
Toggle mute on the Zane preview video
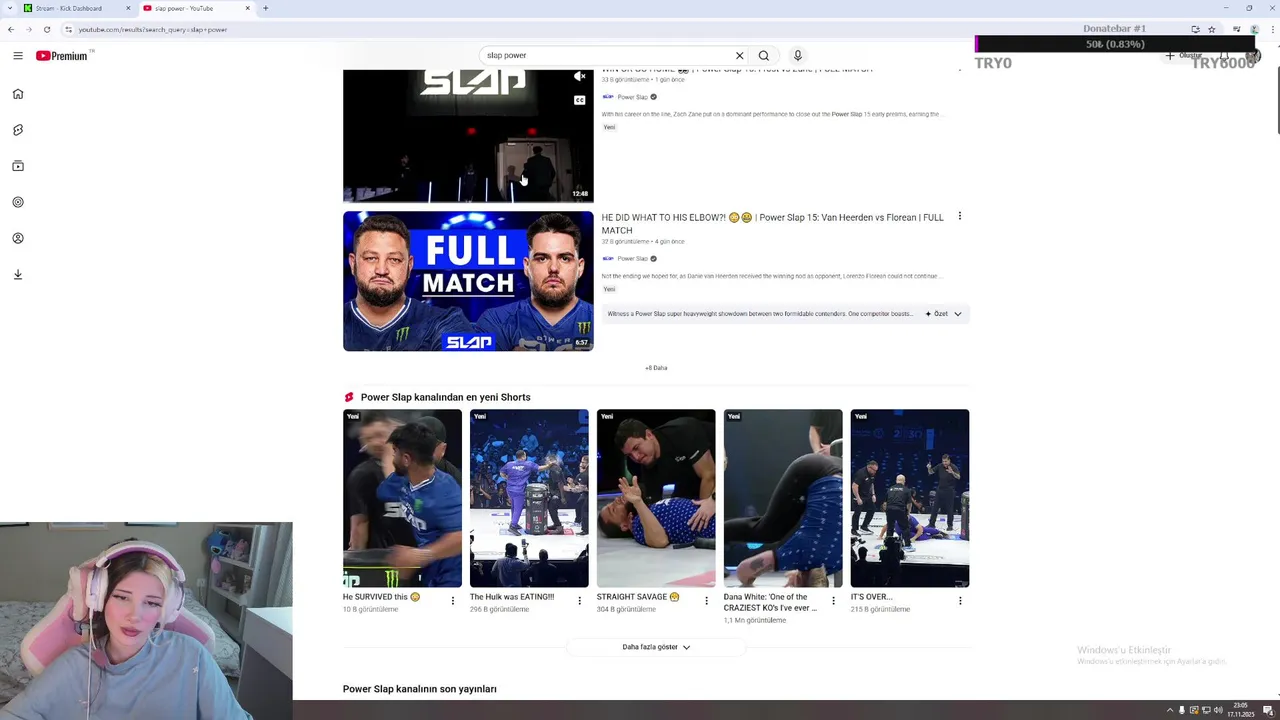579,76
